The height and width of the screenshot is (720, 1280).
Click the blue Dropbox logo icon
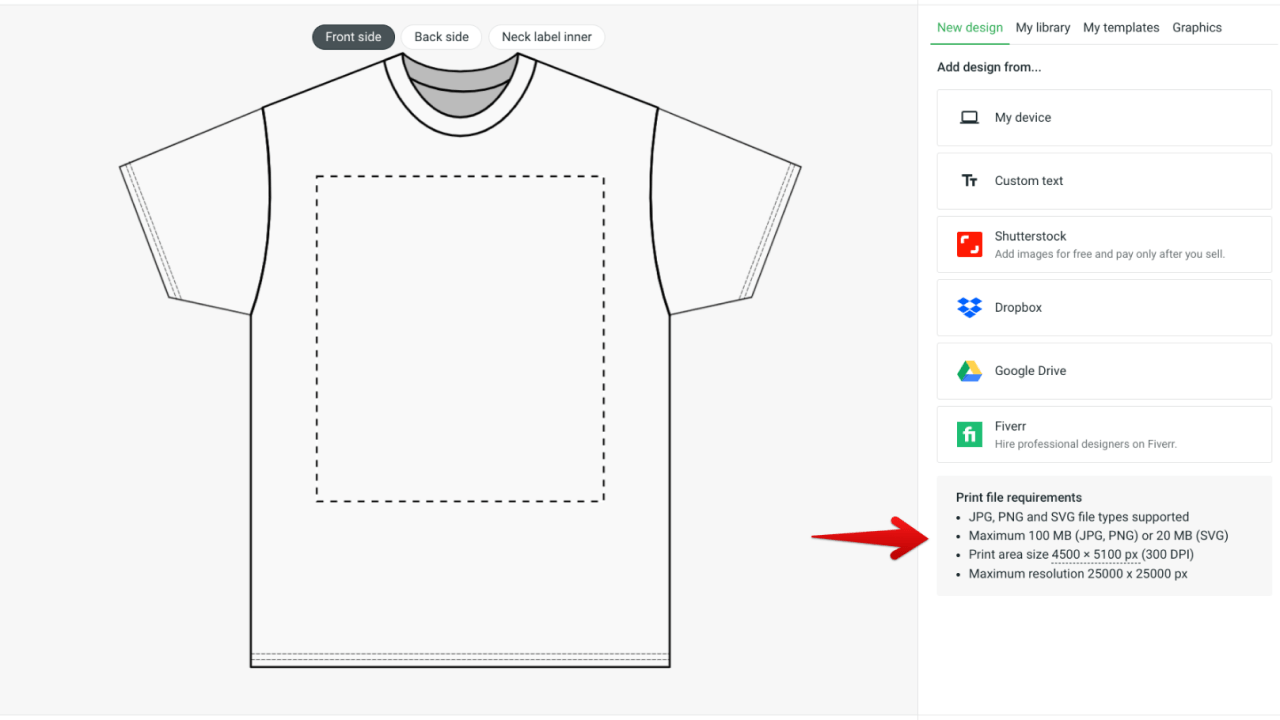[x=969, y=308]
